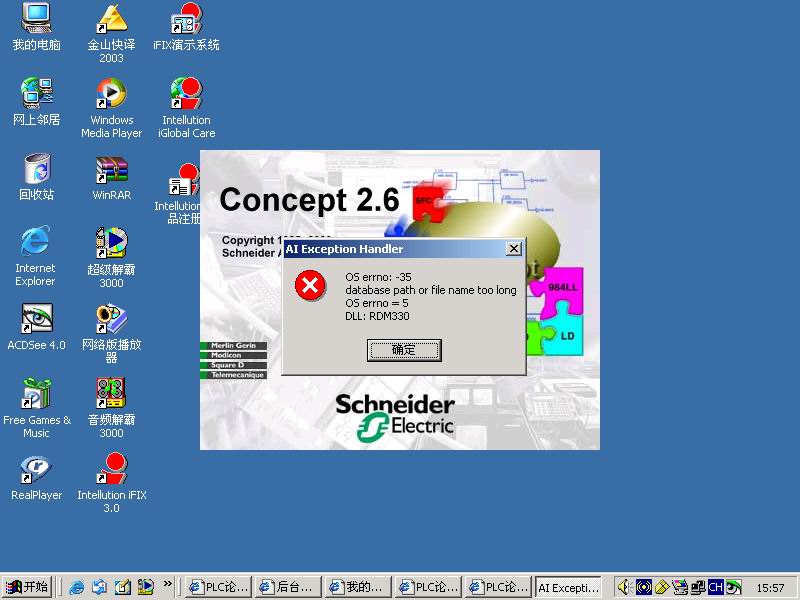
Task: Select the WinRAR desktop shortcut
Action: [111, 178]
